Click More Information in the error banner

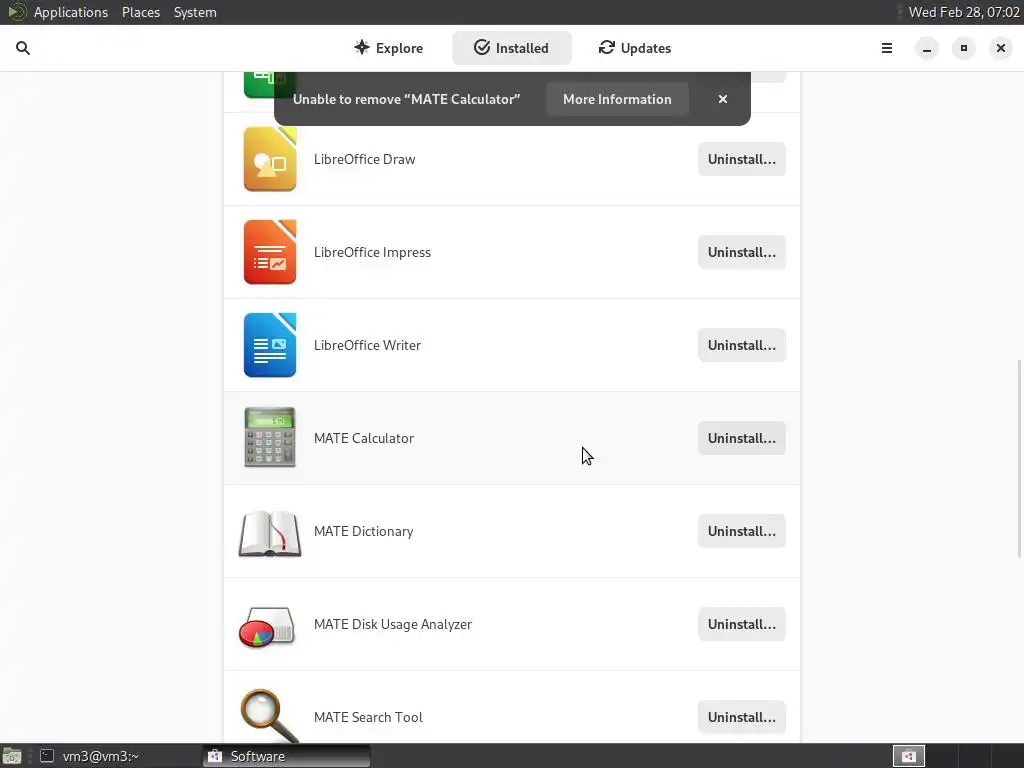(617, 99)
